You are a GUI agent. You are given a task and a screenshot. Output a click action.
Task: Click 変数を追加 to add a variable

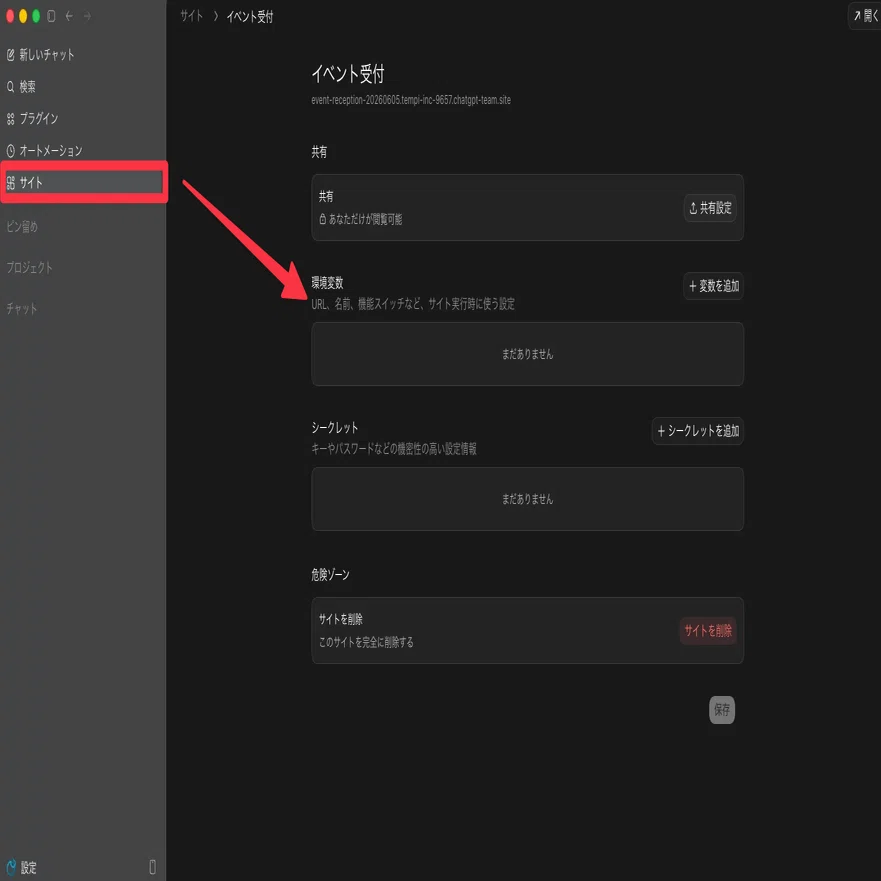[714, 286]
